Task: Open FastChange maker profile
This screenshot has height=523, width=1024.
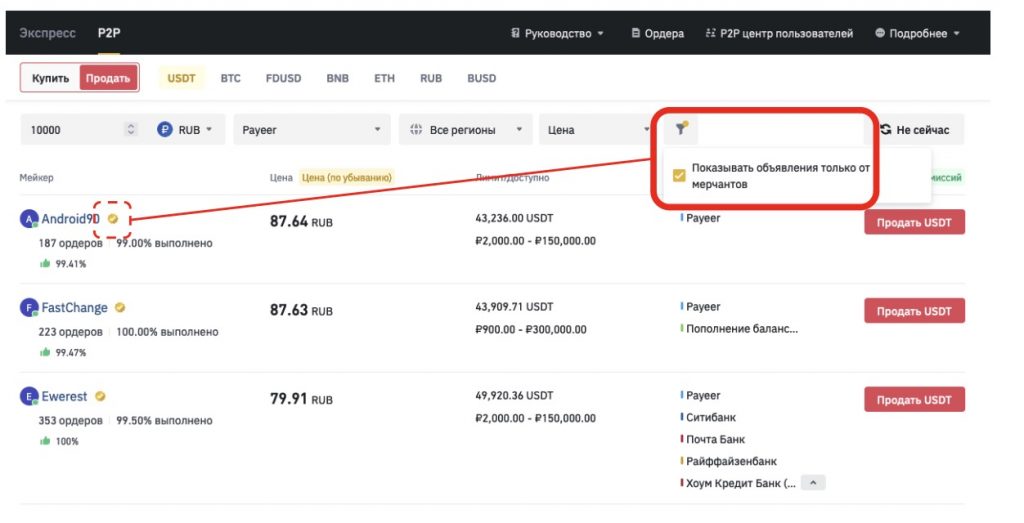Action: (x=74, y=308)
